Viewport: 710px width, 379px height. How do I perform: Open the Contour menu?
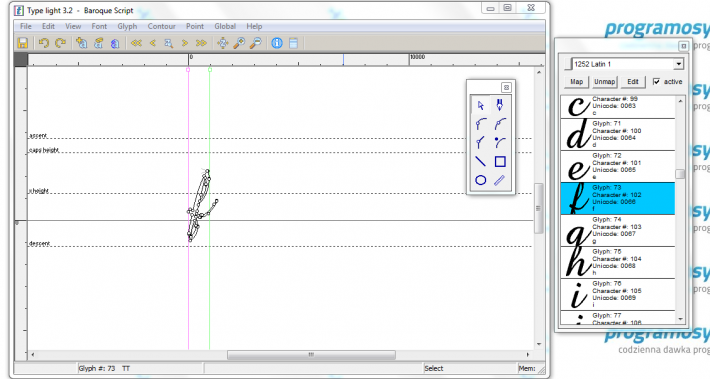tap(161, 26)
